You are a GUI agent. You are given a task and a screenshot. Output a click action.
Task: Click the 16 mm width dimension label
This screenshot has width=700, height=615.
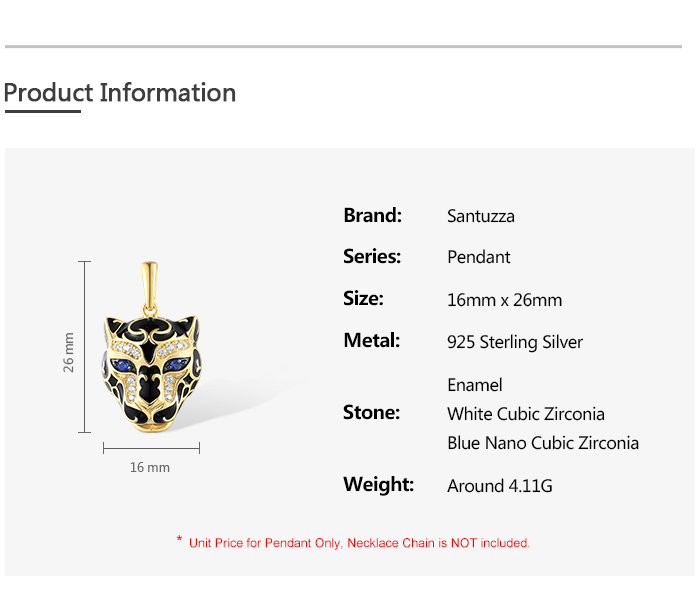tap(150, 467)
